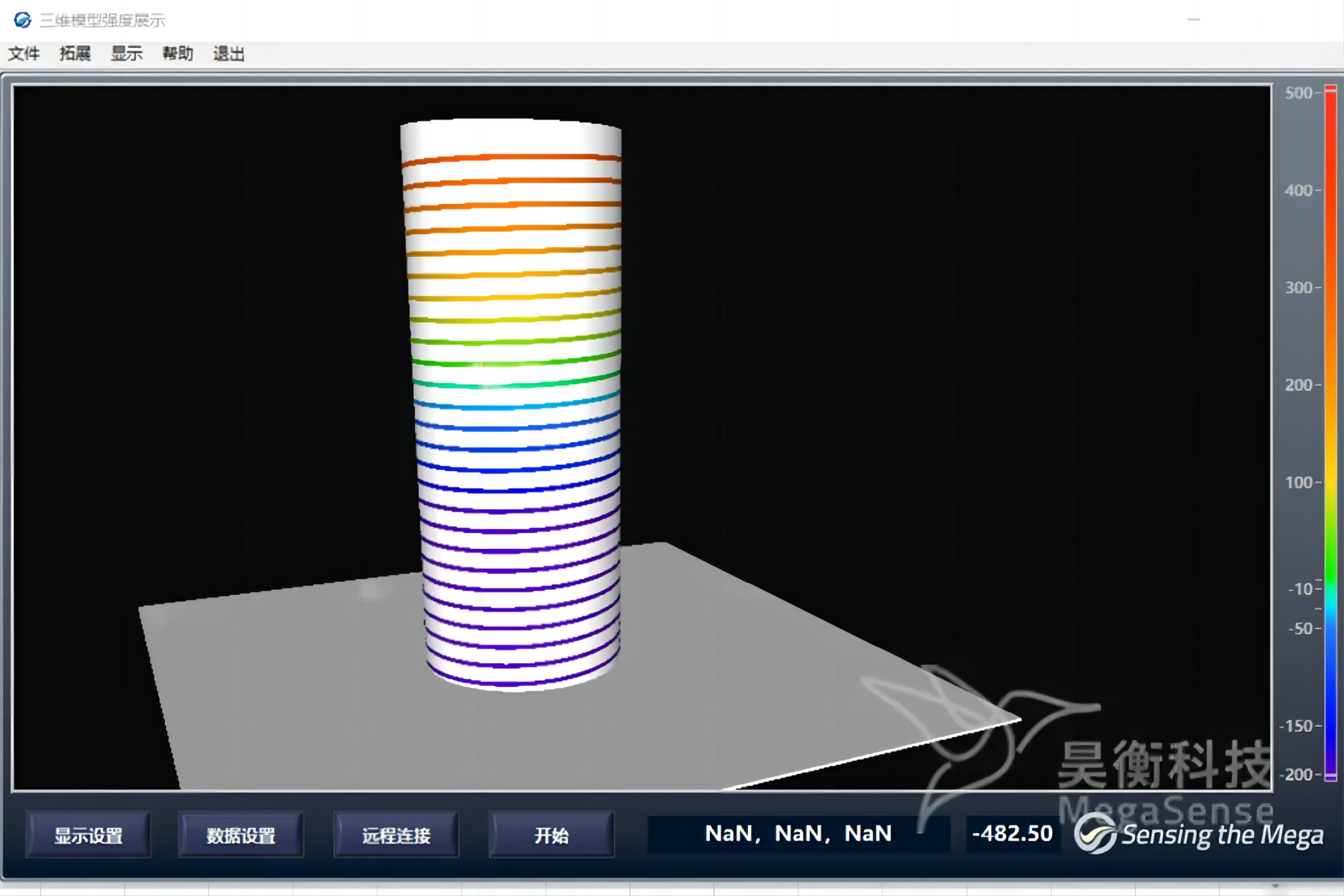This screenshot has width=1344, height=896.
Task: Open the 帮助 menu
Action: [x=178, y=54]
